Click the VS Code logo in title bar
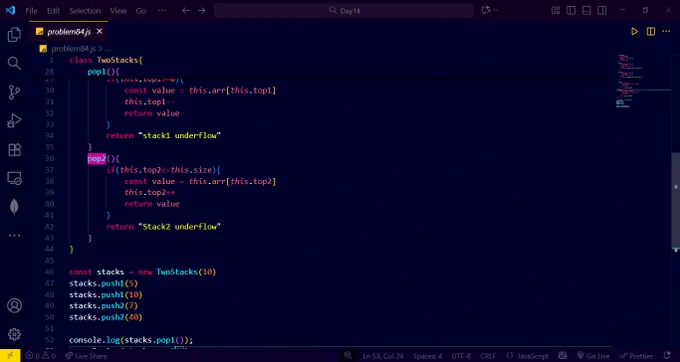680x362 pixels. tap(10, 10)
